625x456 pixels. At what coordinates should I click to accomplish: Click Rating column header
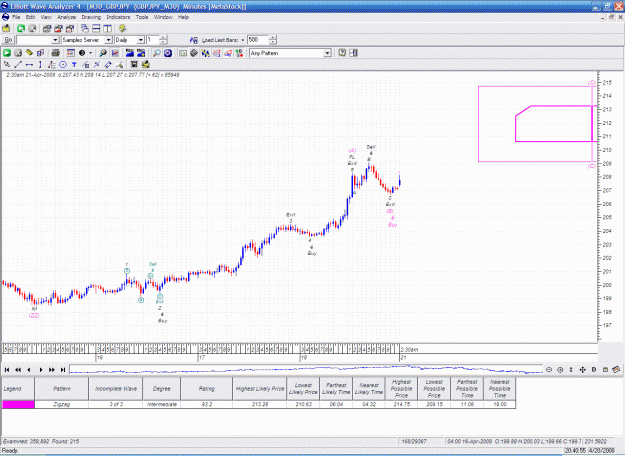tap(206, 389)
